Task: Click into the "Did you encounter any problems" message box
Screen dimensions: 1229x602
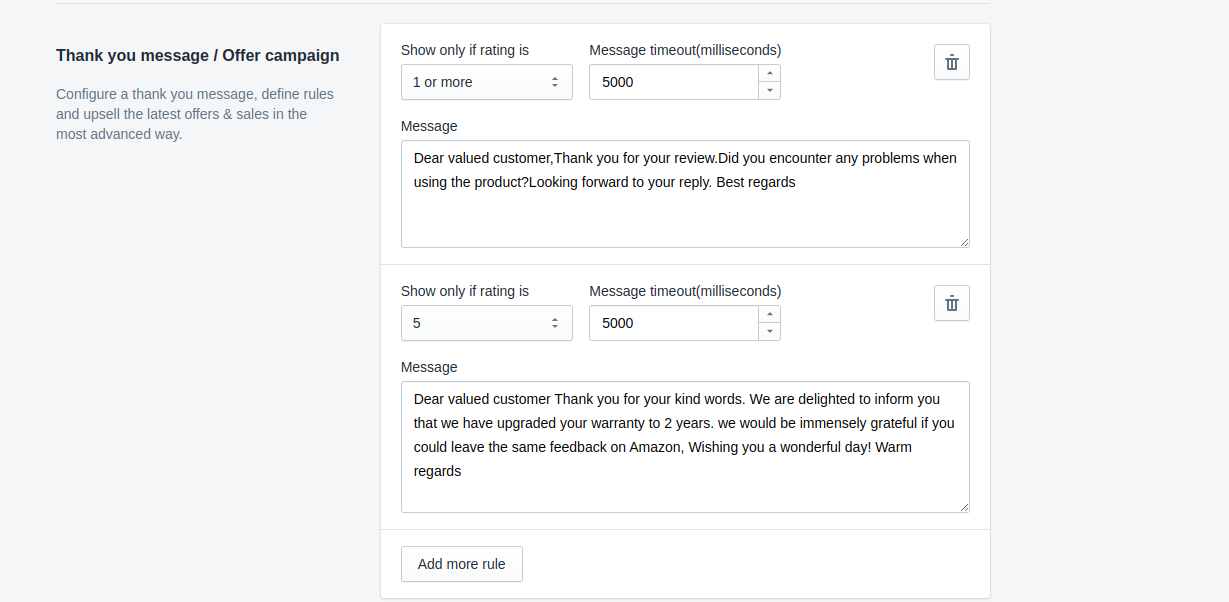Action: click(x=684, y=194)
